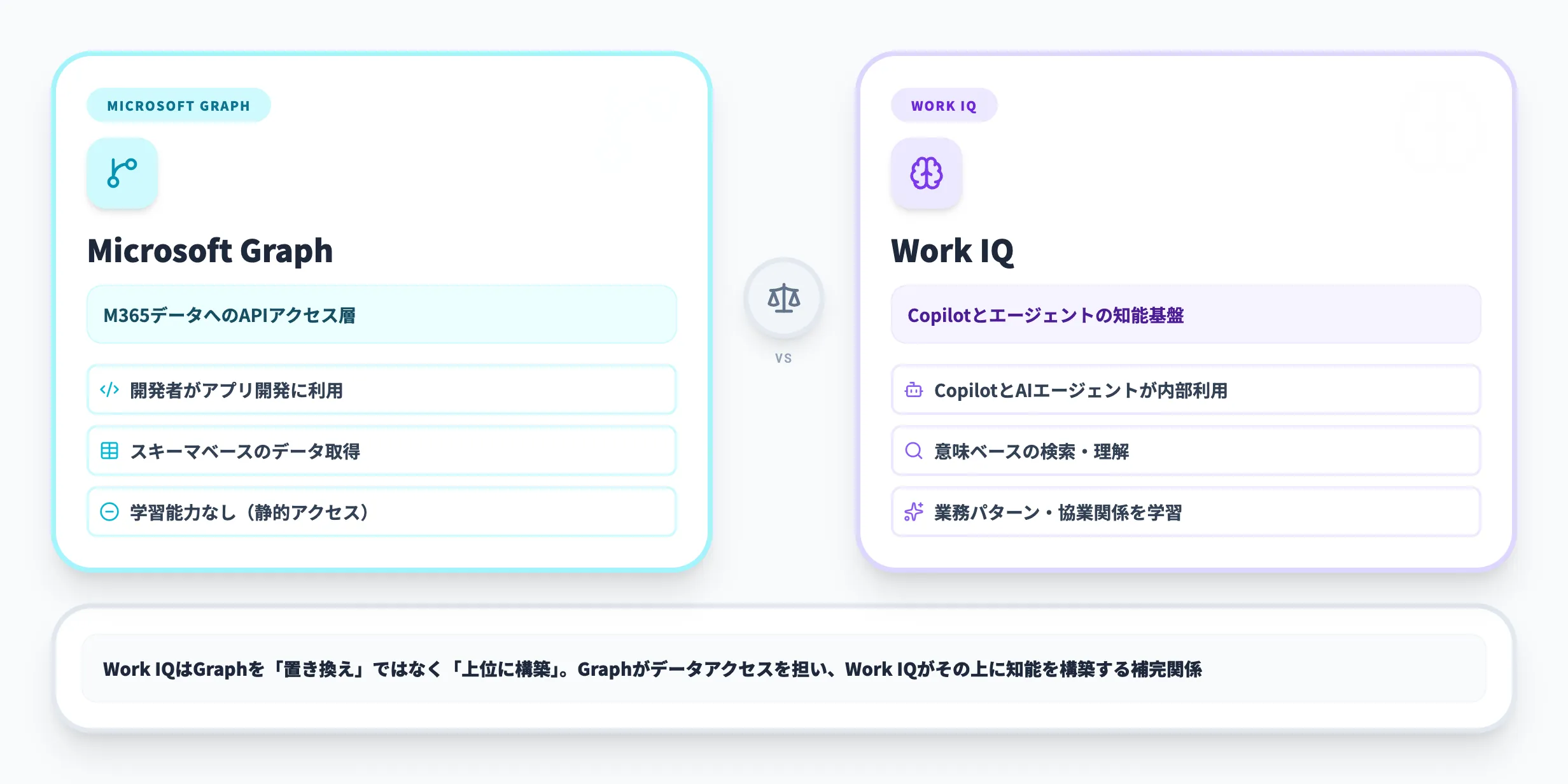Screen dimensions: 1568x784
Task: Select the robot icon beside CopilotとAIエージェントが内部利用
Action: pos(913,390)
